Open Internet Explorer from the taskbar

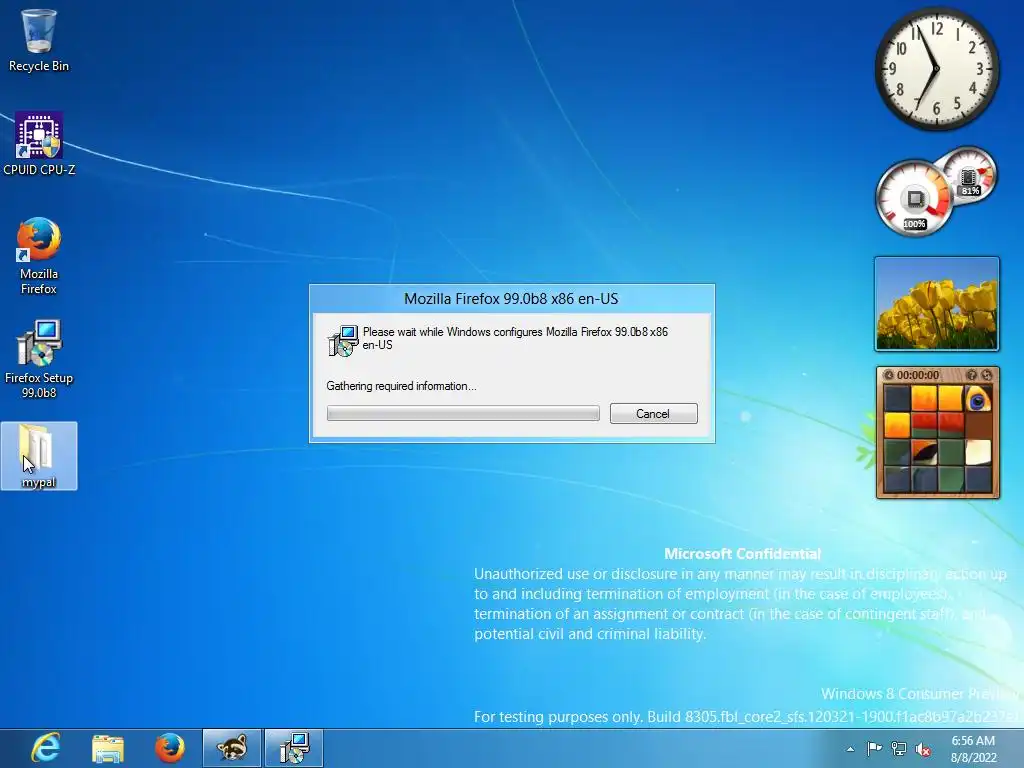(46, 748)
